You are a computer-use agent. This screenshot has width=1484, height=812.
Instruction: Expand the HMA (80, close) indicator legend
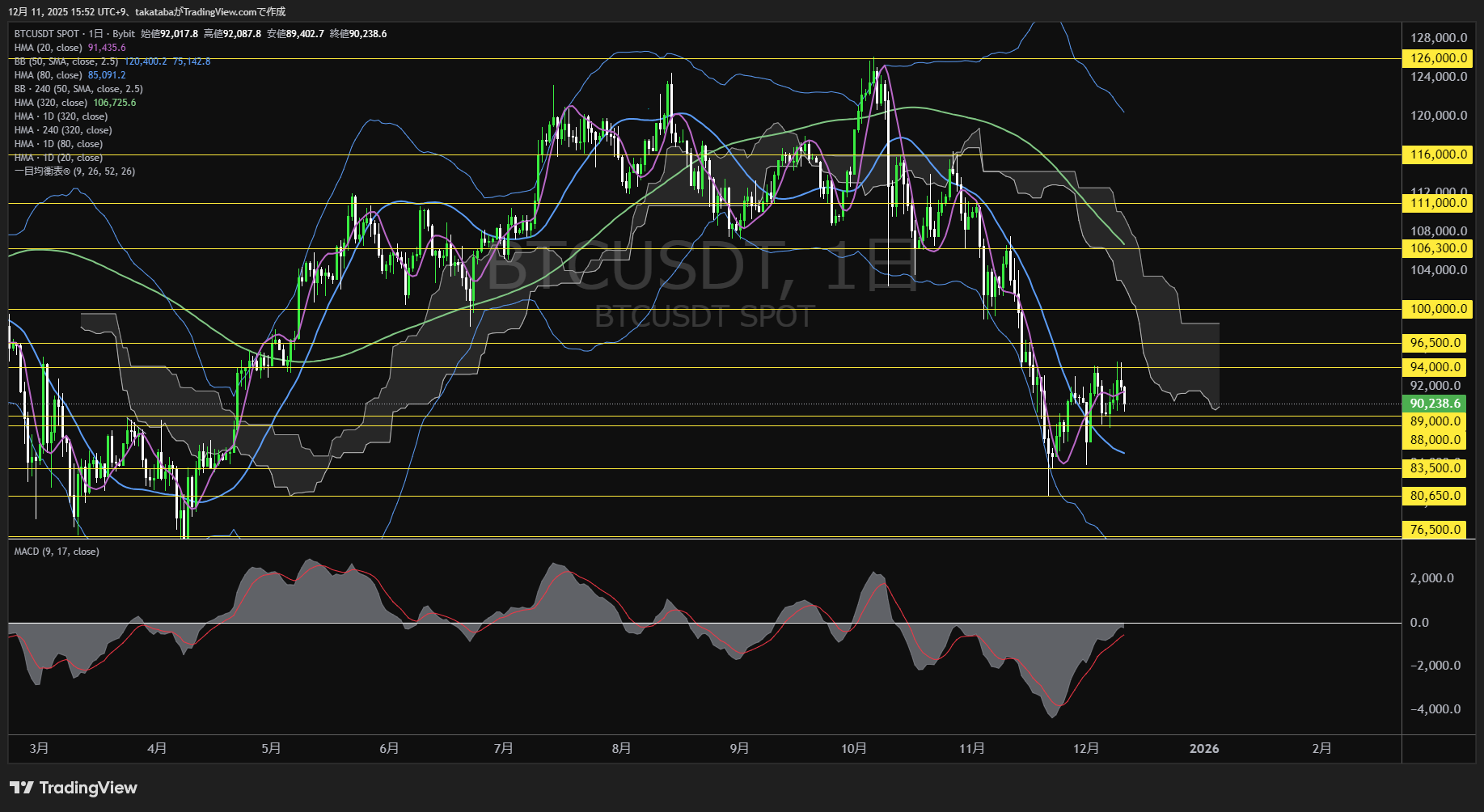49,75
